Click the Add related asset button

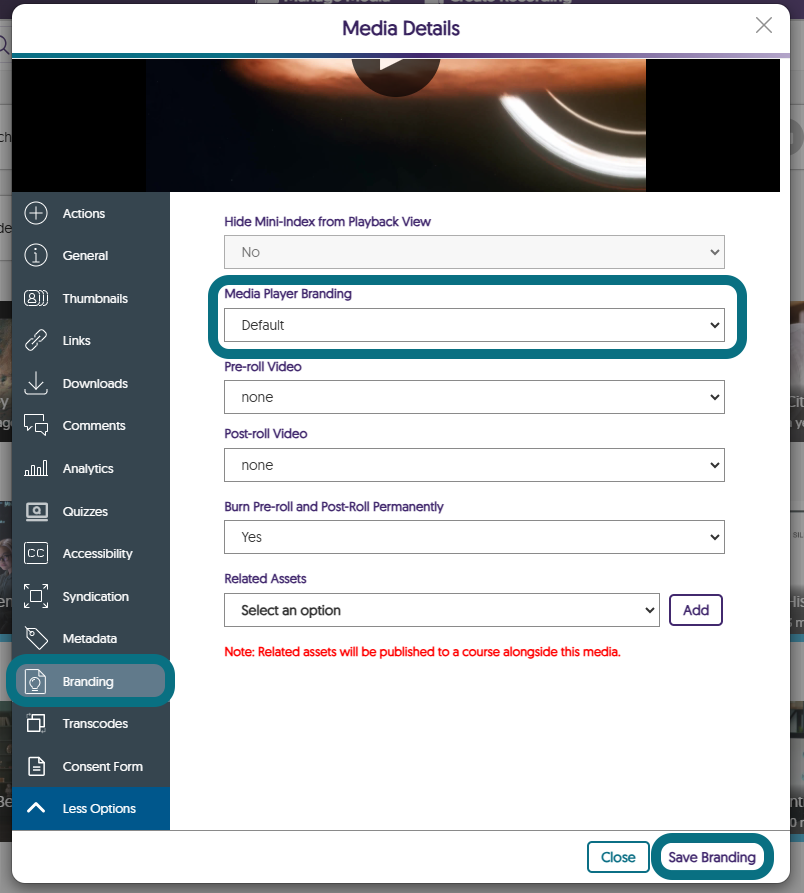click(x=696, y=610)
